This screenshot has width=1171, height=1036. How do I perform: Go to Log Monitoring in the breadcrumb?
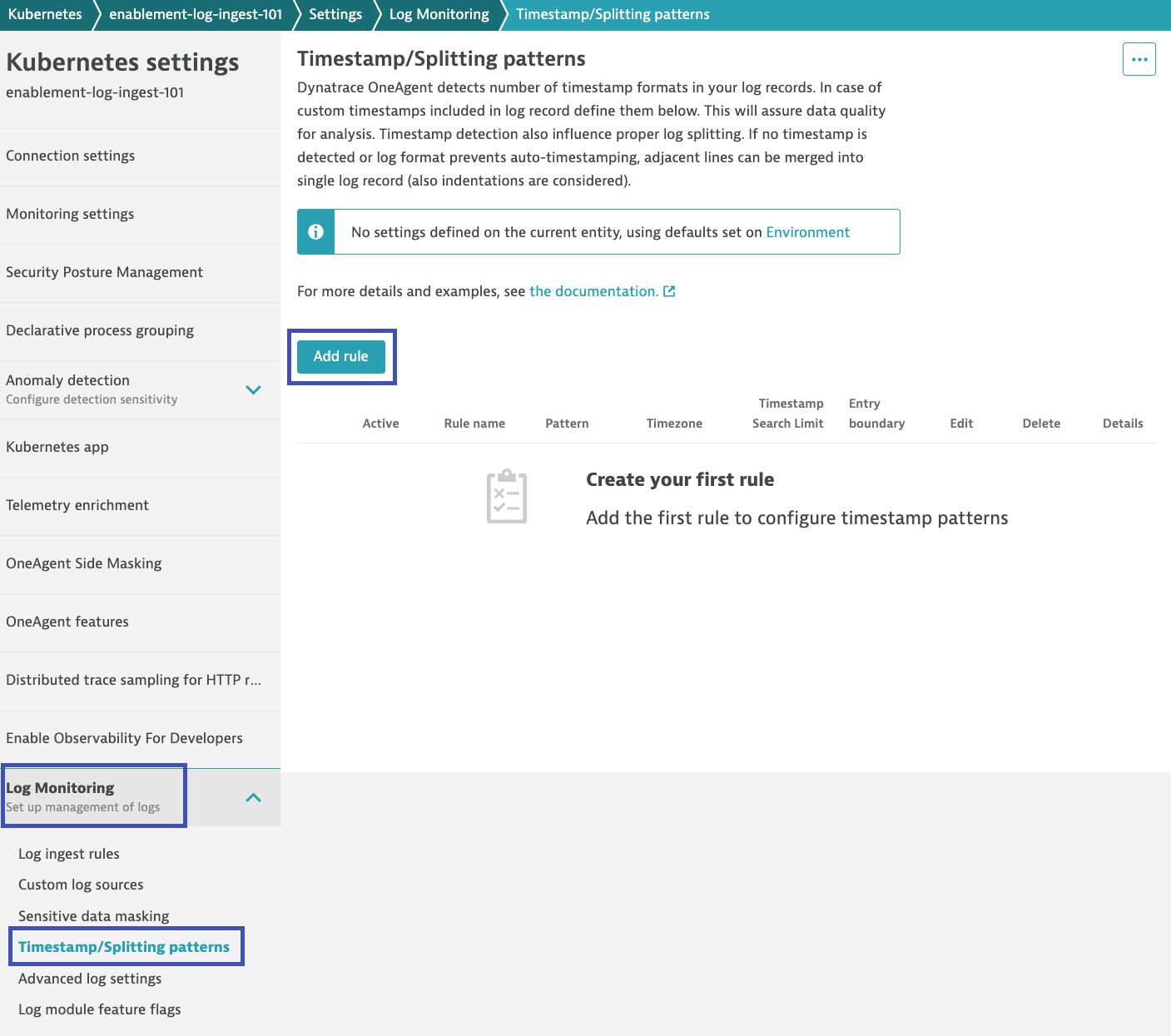(439, 14)
